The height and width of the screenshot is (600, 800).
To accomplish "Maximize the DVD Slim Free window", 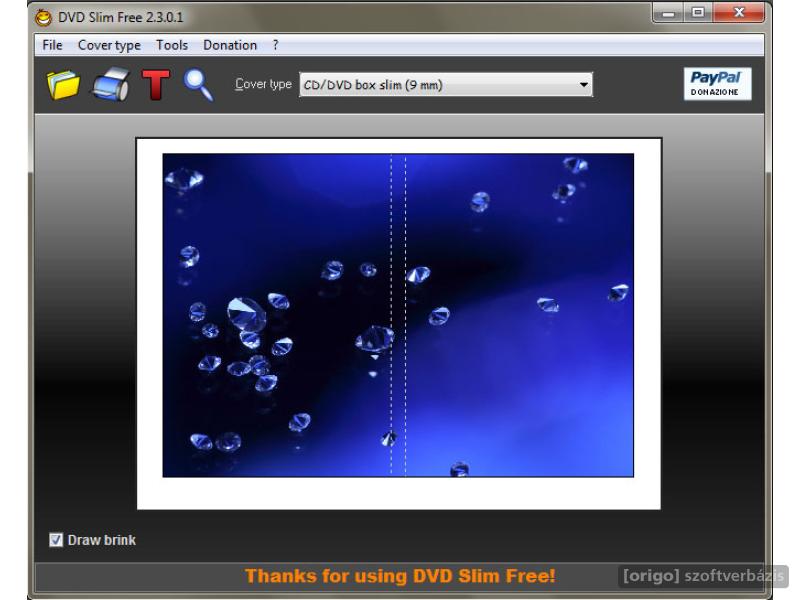I will [x=698, y=12].
